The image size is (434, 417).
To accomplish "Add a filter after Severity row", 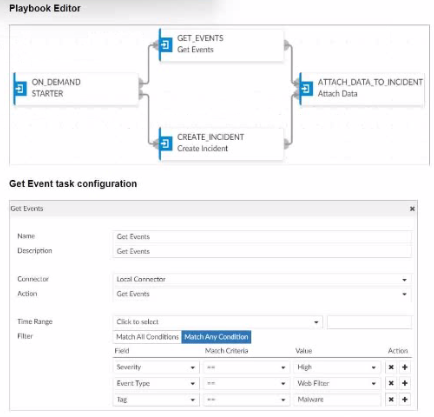I will click(405, 367).
